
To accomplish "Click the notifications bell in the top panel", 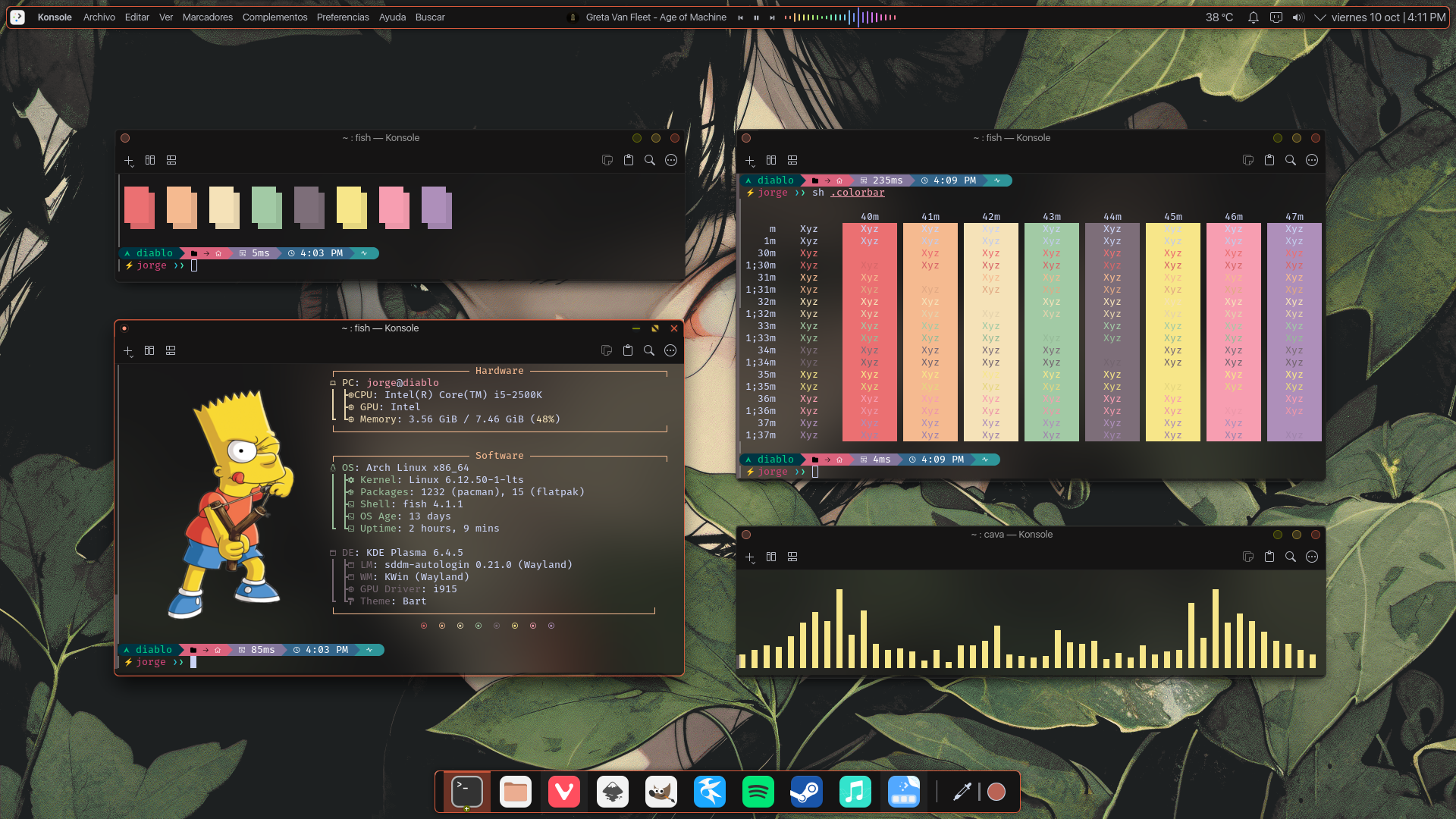I will tap(1254, 17).
